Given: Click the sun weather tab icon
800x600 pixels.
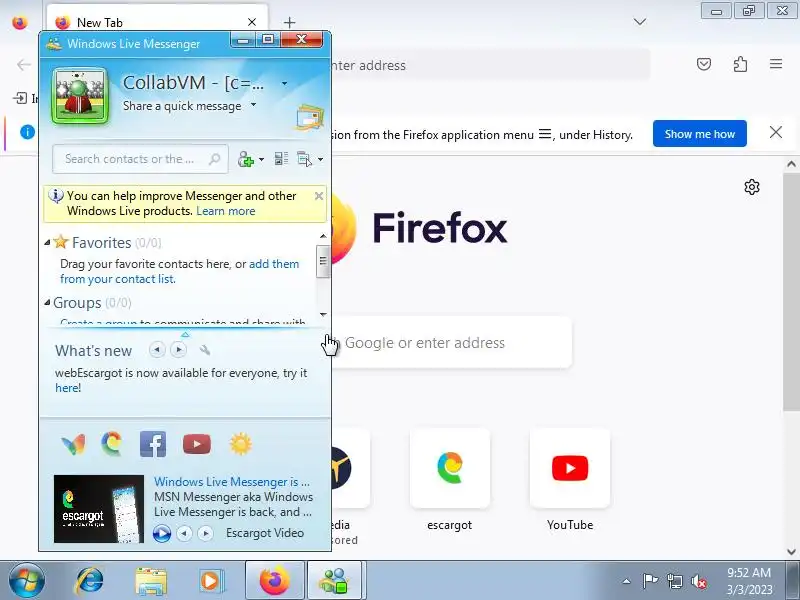Looking at the screenshot, I should pos(241,444).
